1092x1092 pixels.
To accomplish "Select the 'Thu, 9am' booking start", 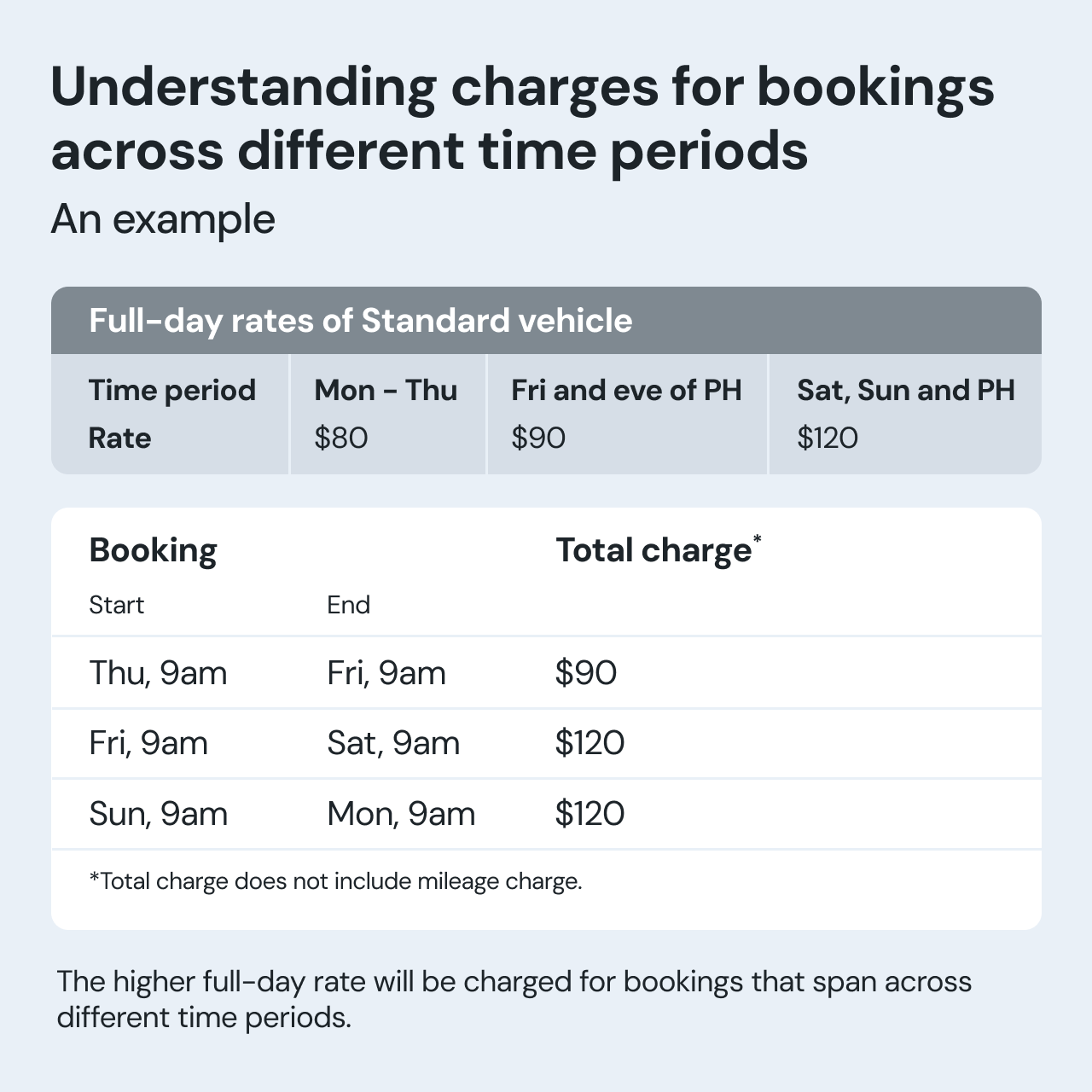I will 158,673.
